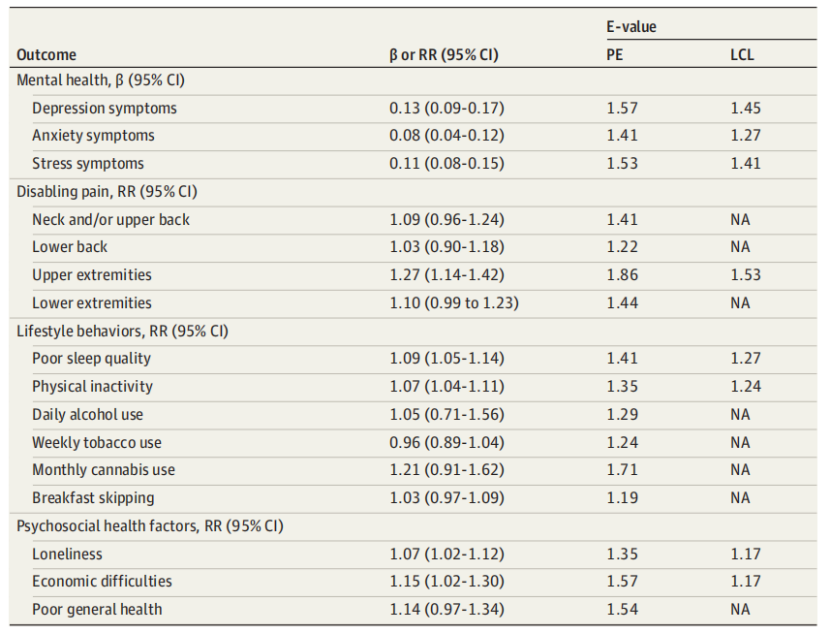Click the value 1.27 (1.14-1.42)
Image resolution: width=831 pixels, height=634 pixels.
click(447, 275)
